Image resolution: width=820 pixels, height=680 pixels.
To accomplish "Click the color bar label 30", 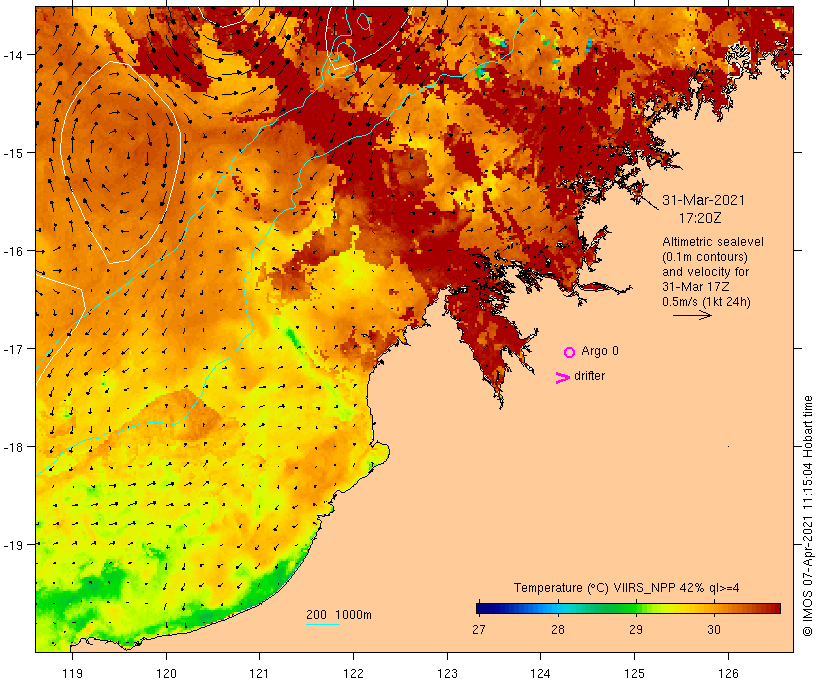I will (x=714, y=629).
